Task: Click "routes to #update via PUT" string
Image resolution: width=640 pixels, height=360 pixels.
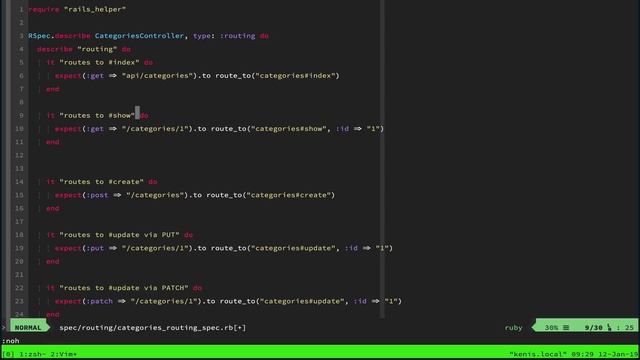Action: coord(119,235)
